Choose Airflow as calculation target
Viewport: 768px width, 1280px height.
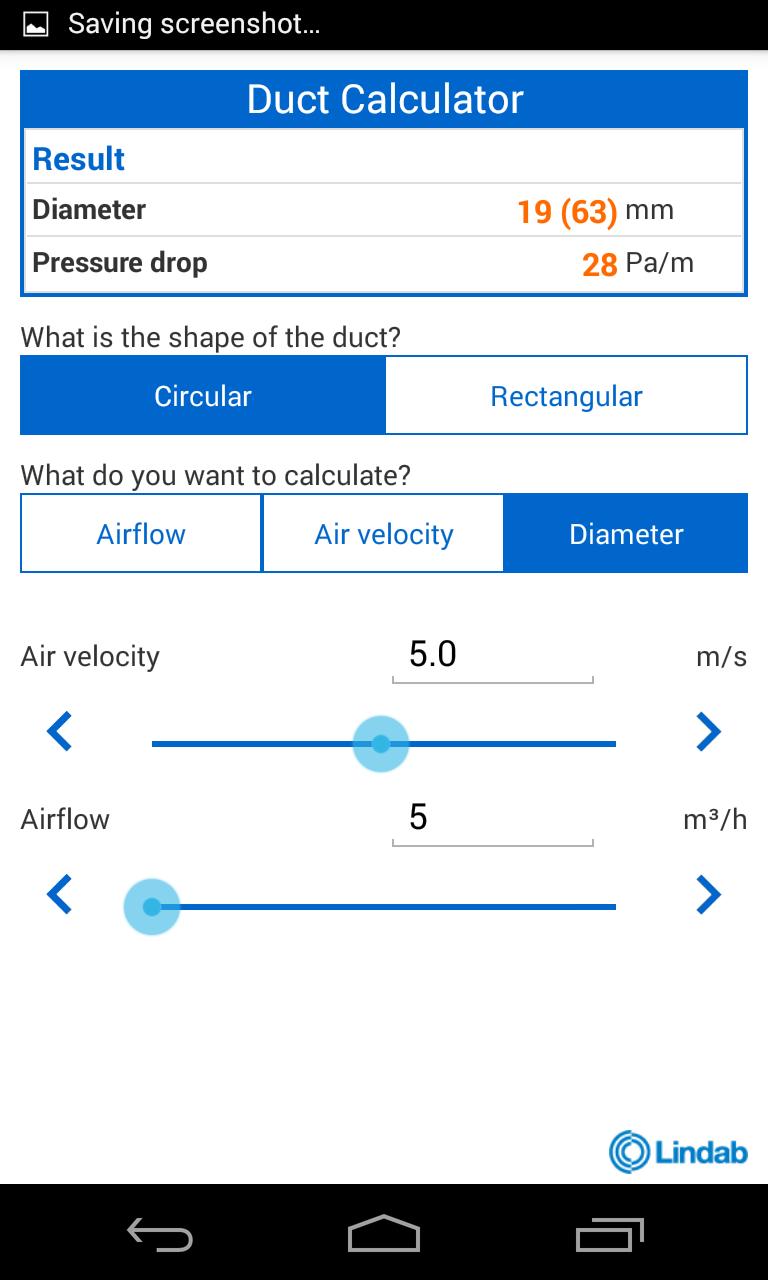tap(141, 534)
